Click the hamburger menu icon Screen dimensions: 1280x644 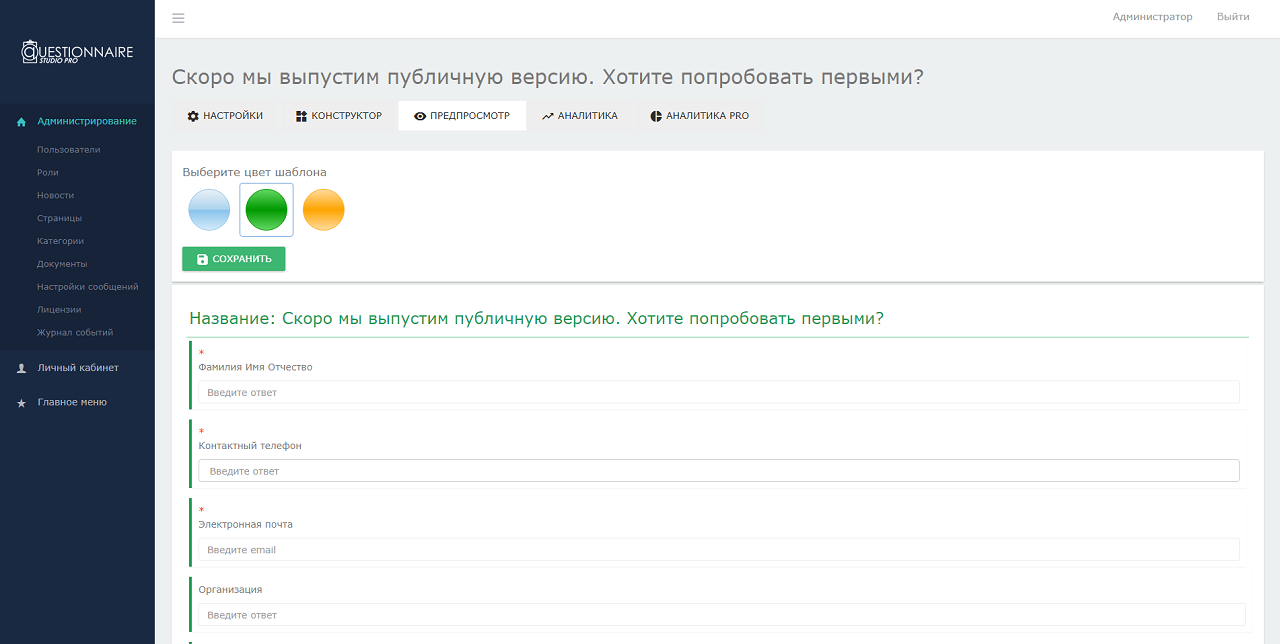tap(178, 17)
